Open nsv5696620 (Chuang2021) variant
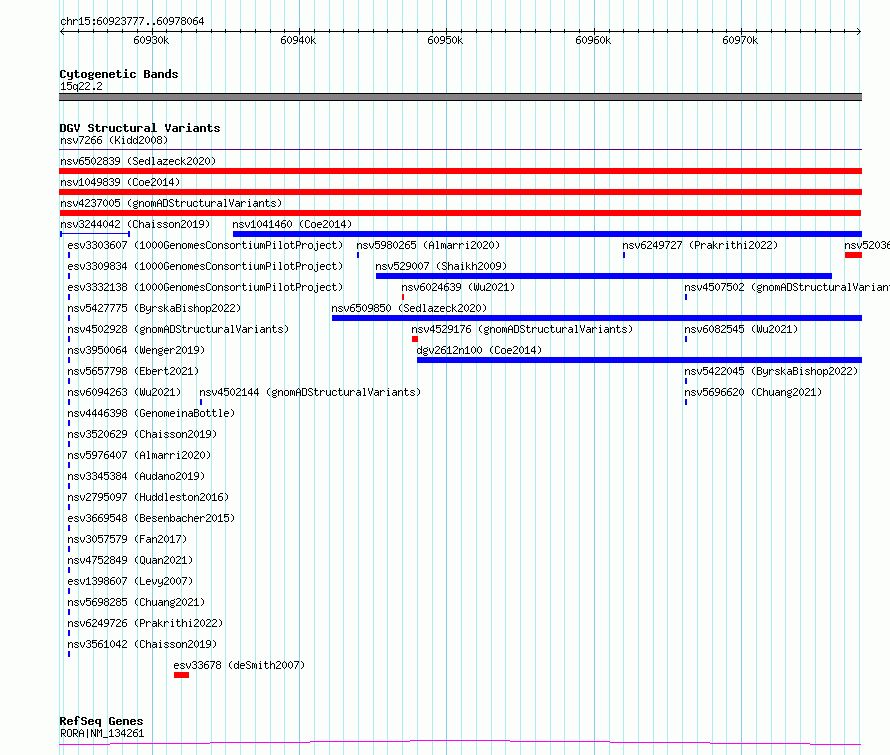The height and width of the screenshot is (755, 890). tap(753, 392)
